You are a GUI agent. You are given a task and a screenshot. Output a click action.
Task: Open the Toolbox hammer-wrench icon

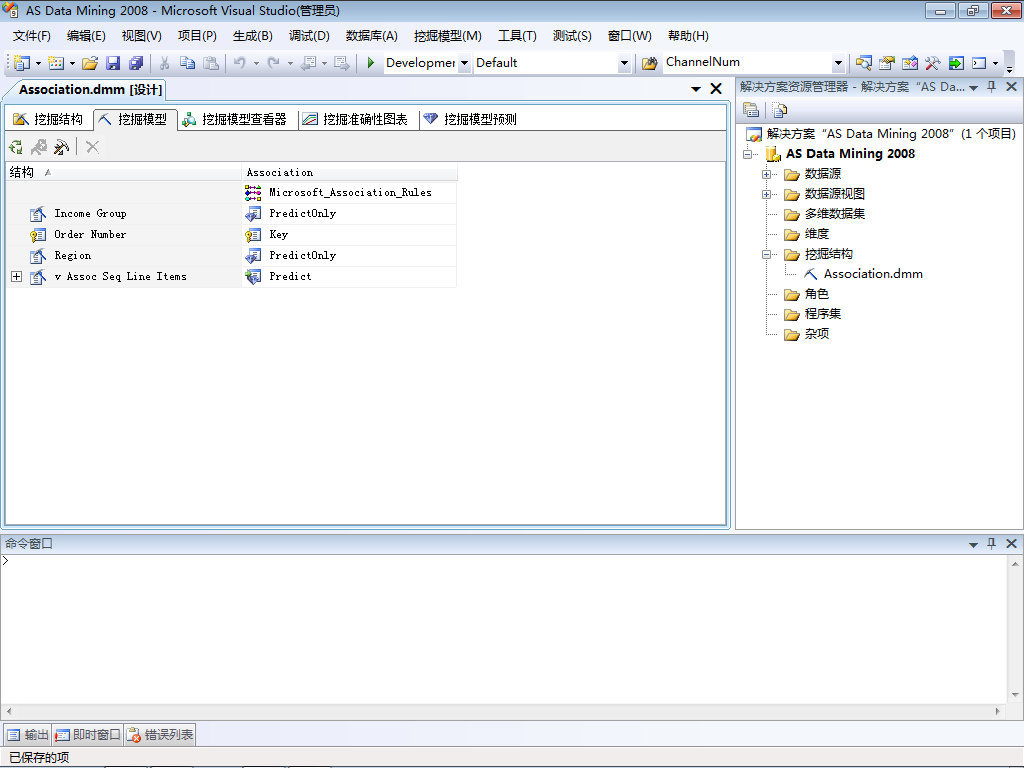[932, 63]
